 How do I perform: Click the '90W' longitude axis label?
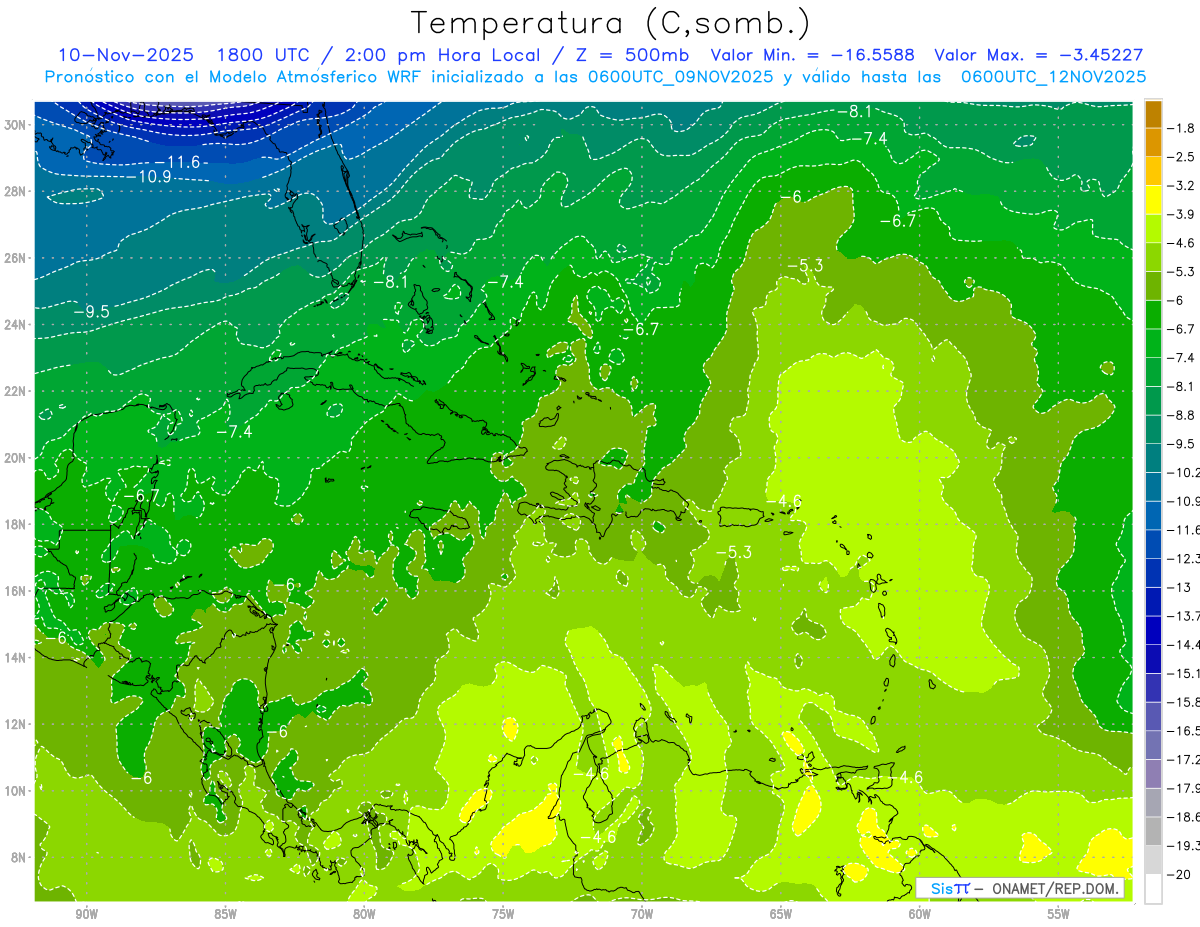[86, 914]
